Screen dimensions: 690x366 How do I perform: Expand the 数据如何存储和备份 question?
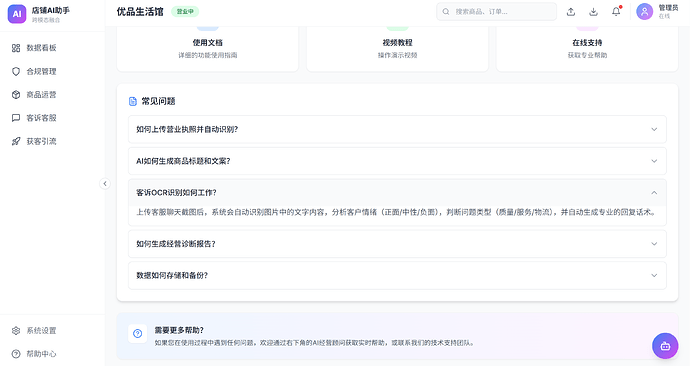click(x=397, y=275)
